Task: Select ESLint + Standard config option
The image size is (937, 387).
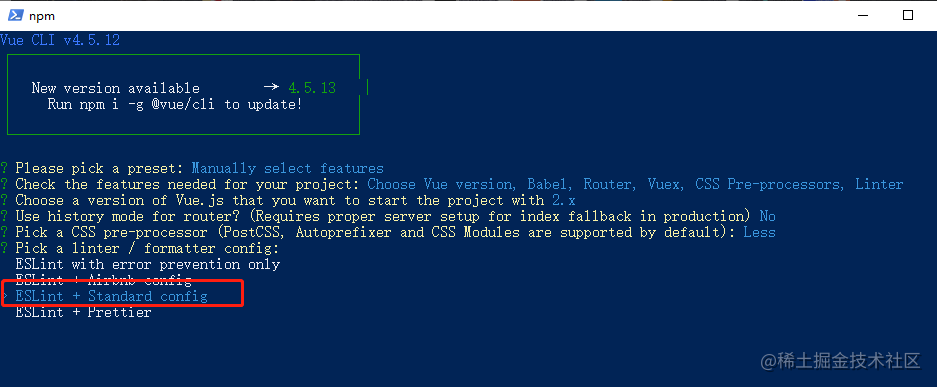Action: [112, 296]
